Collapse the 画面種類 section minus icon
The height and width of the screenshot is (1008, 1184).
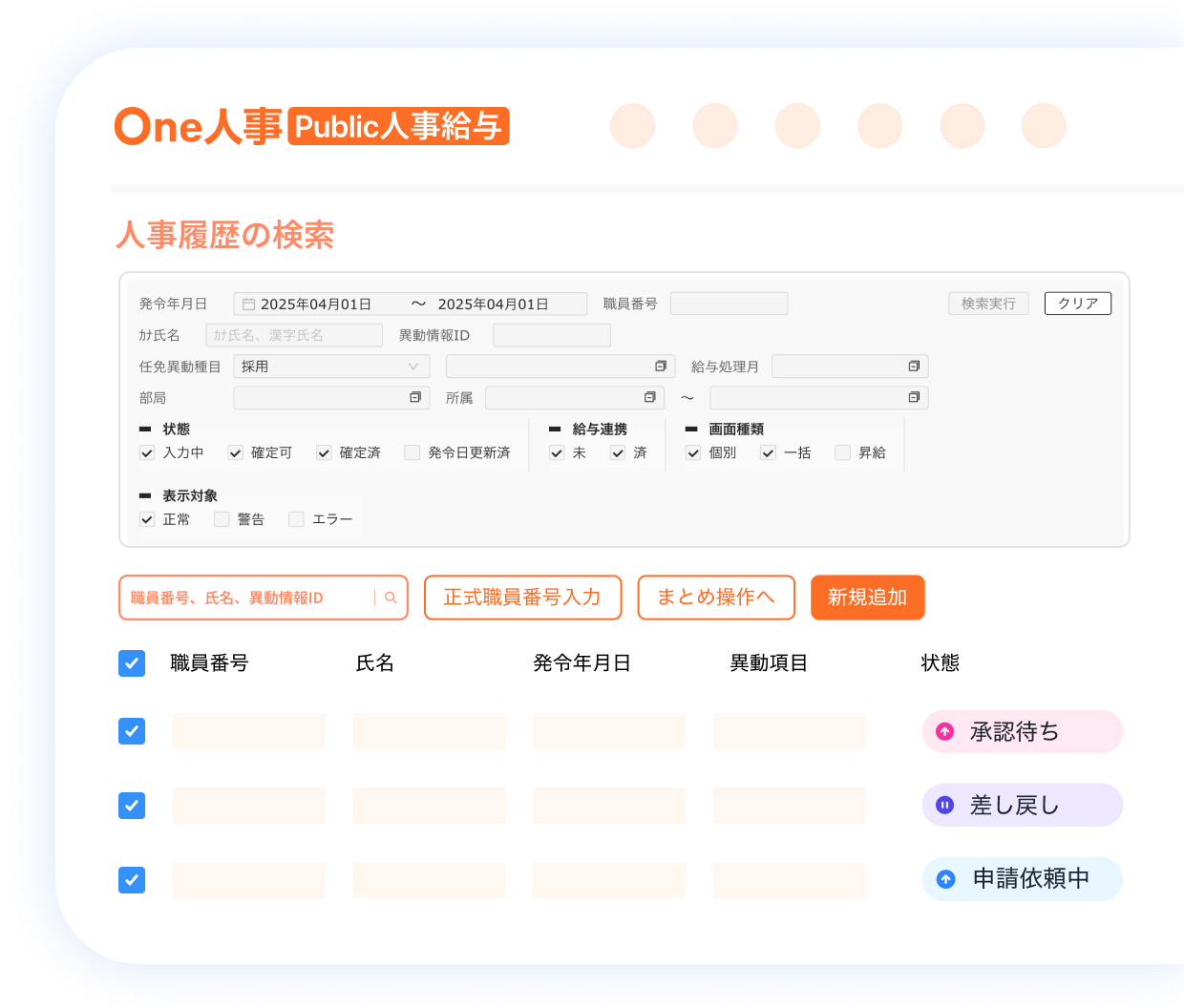pos(691,430)
